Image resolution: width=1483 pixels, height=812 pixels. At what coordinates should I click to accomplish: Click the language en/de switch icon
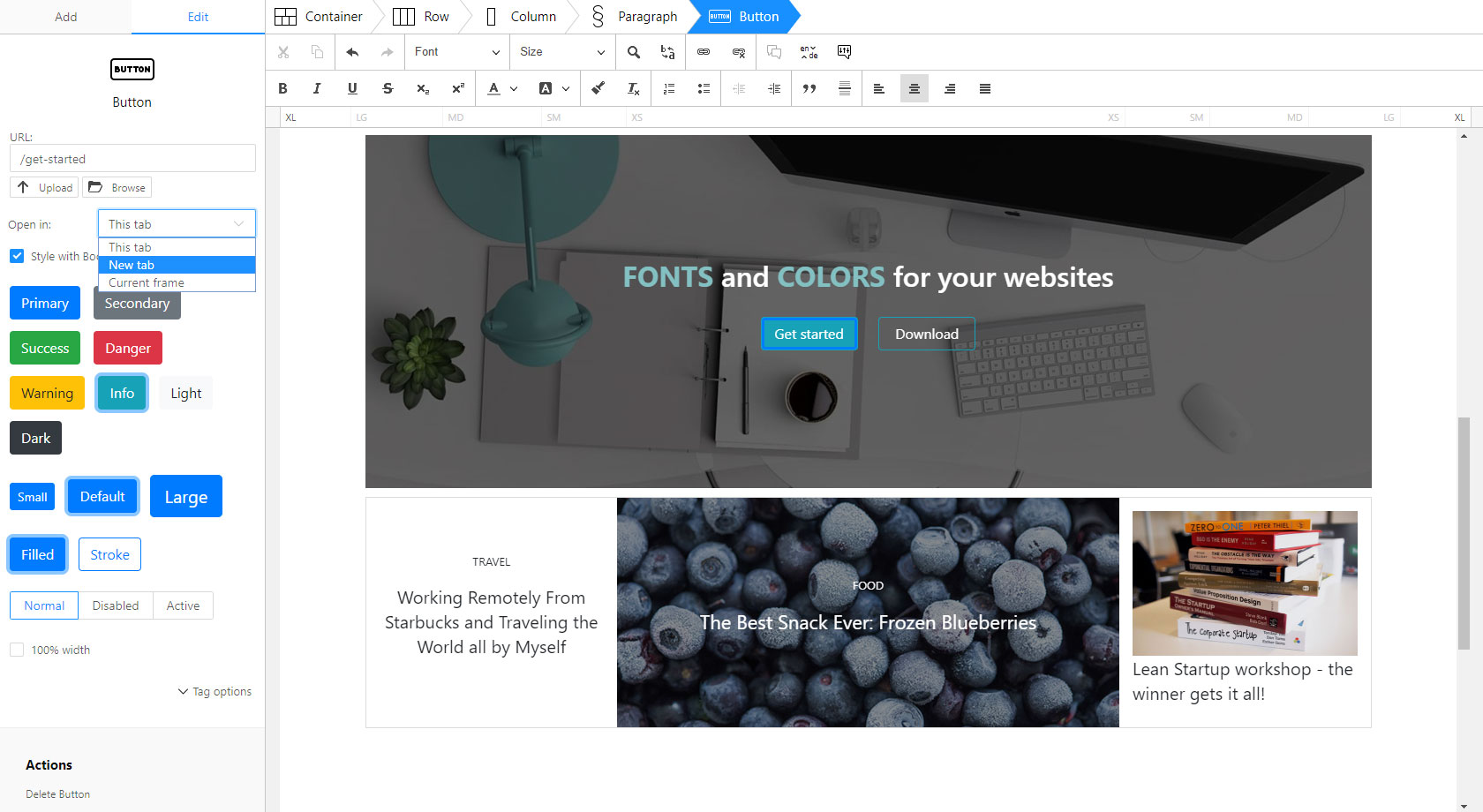(x=809, y=52)
